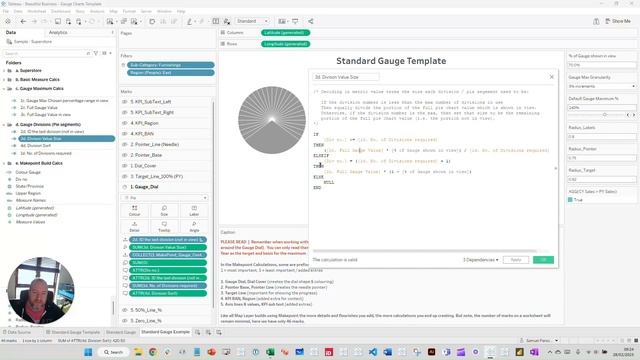Open Chrome from the taskbar
Viewport: 640px width, 360px height.
(x=153, y=352)
